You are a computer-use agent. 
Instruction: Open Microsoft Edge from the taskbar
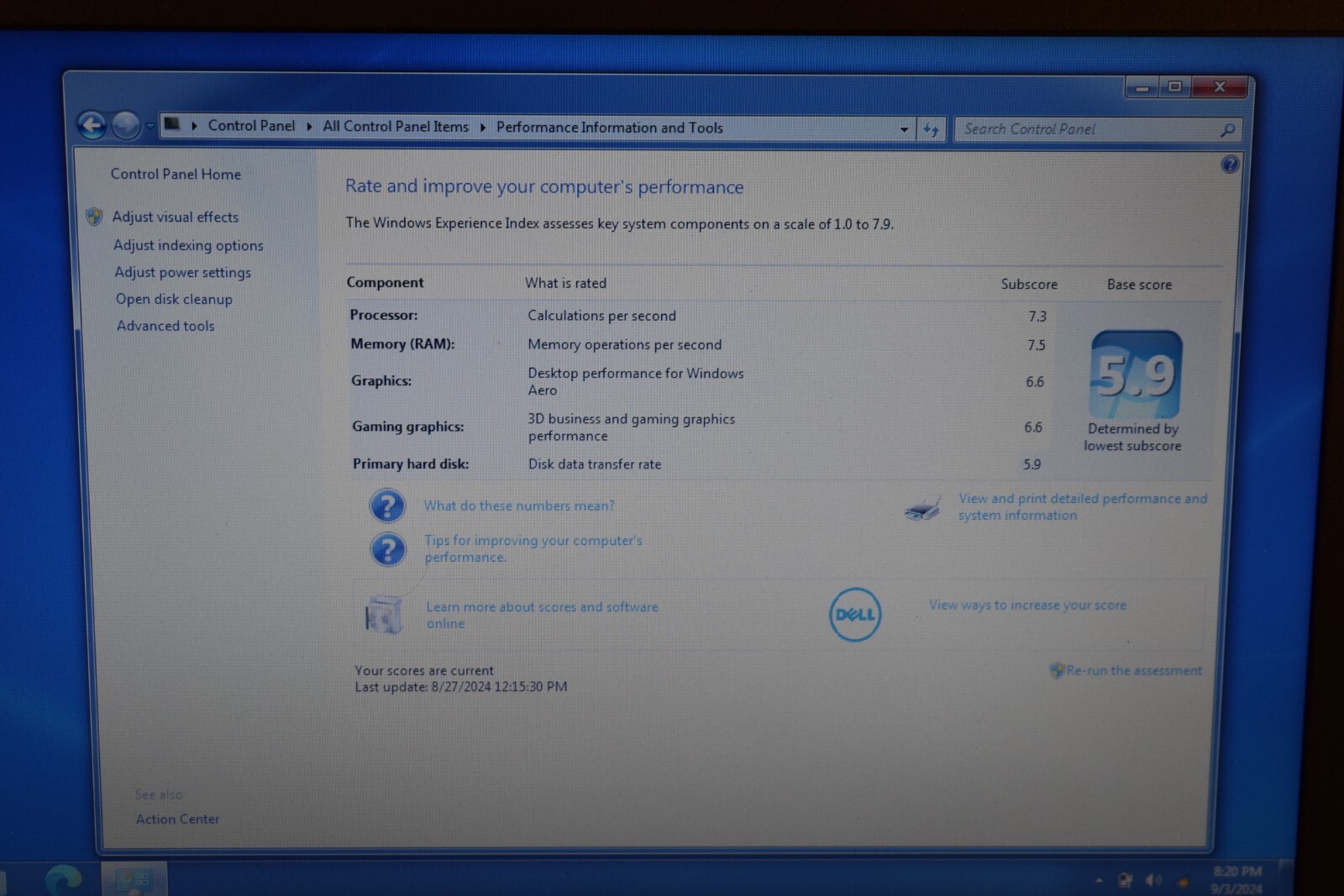63,879
